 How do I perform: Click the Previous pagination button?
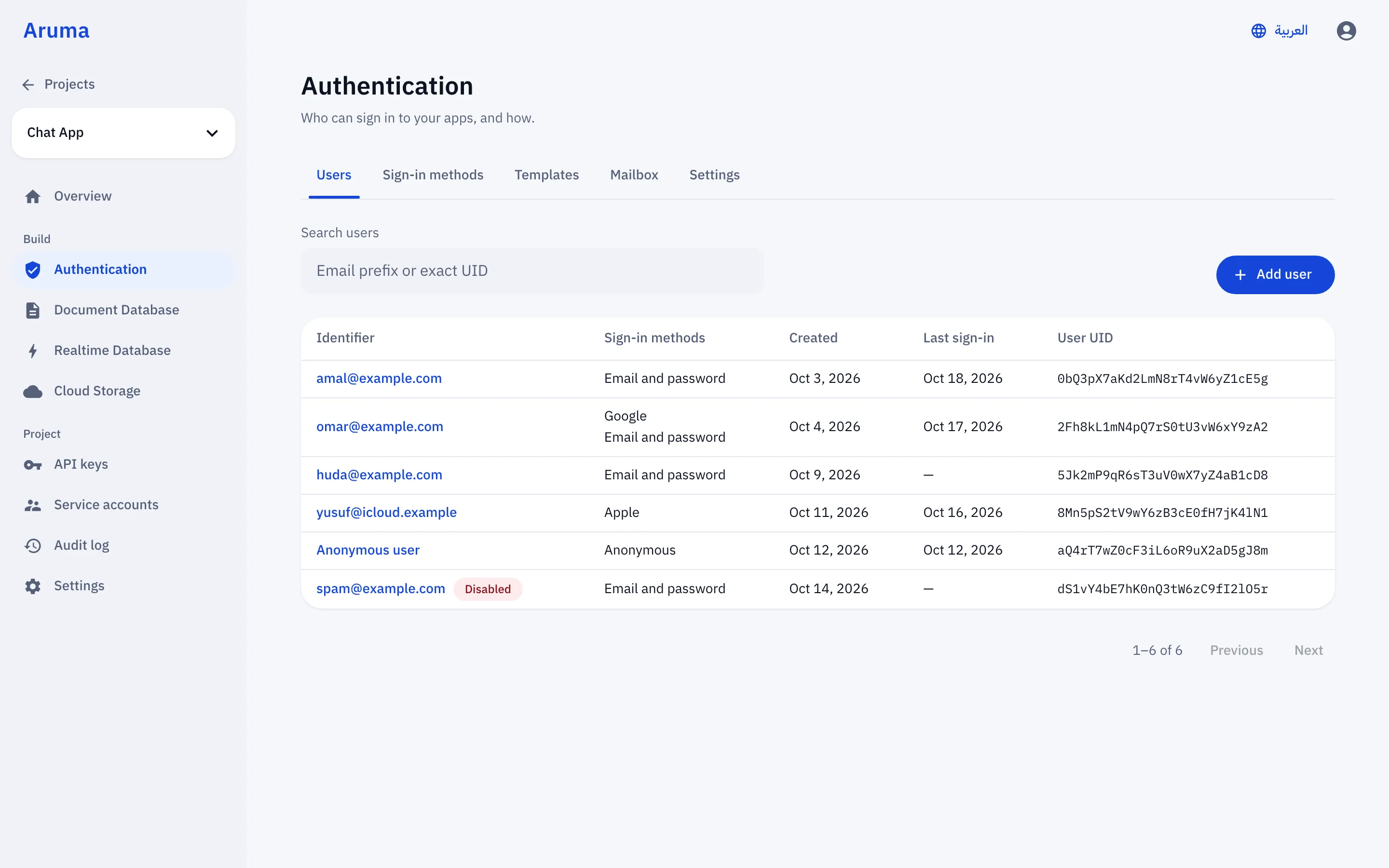[x=1236, y=651]
